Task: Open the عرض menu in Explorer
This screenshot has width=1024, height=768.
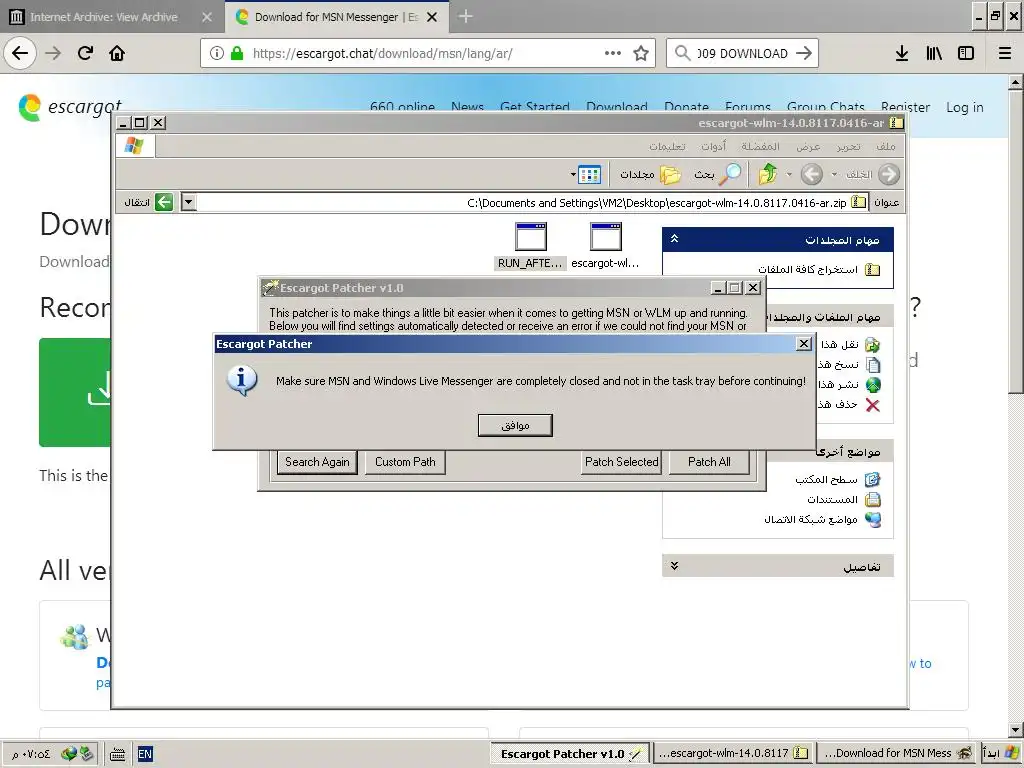Action: [x=808, y=146]
